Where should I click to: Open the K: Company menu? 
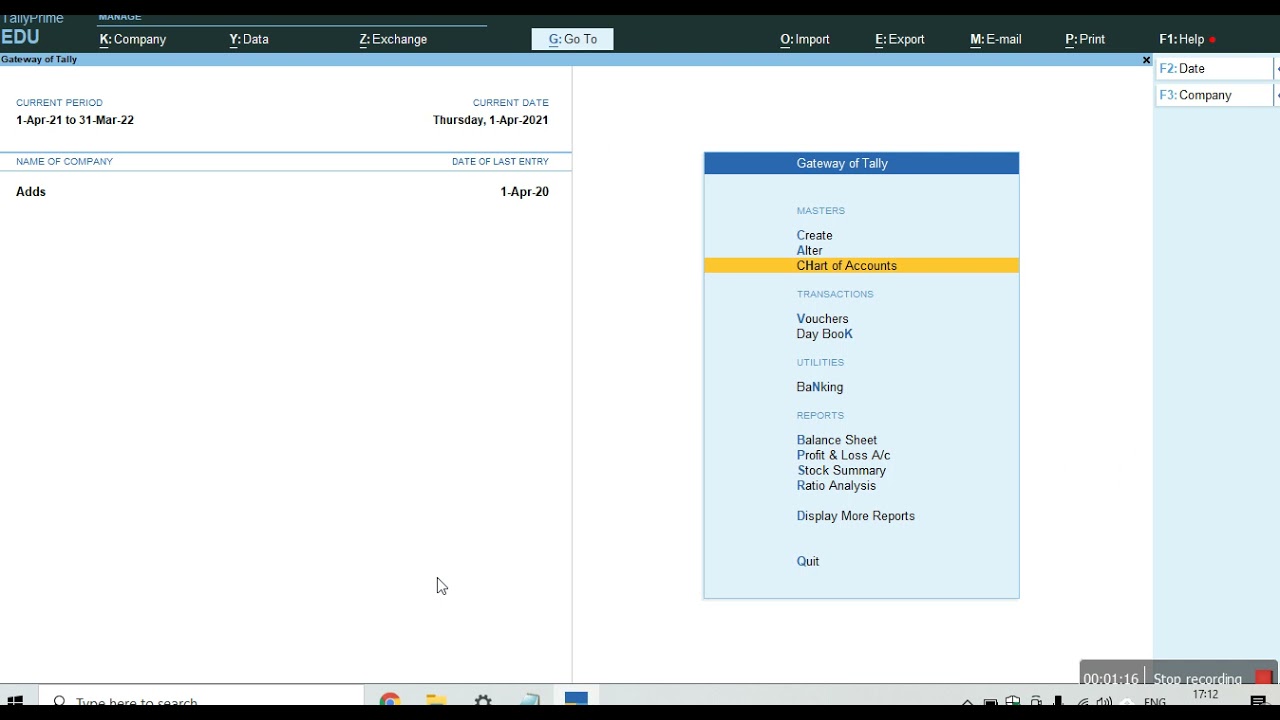click(133, 40)
